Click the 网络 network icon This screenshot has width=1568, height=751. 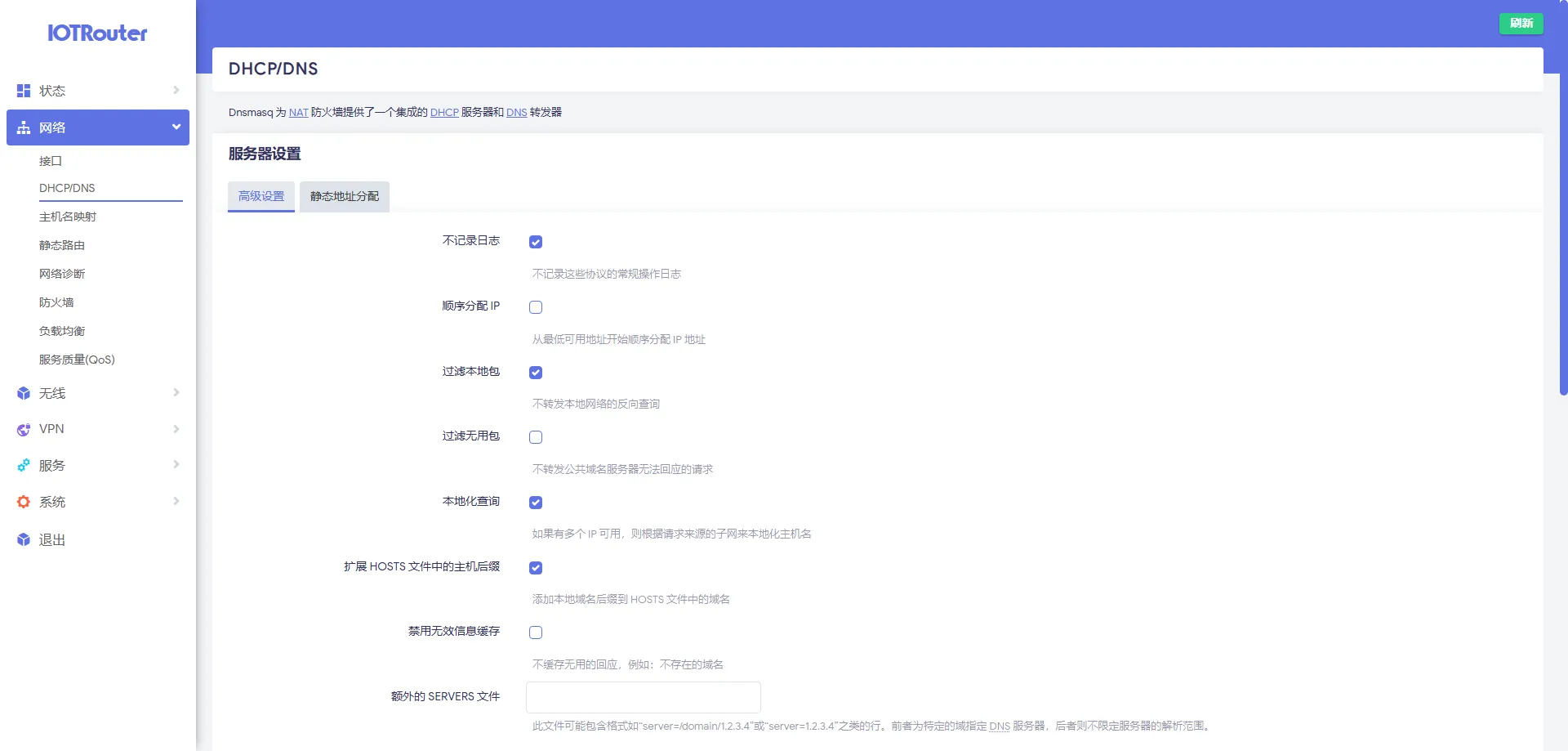[x=24, y=127]
